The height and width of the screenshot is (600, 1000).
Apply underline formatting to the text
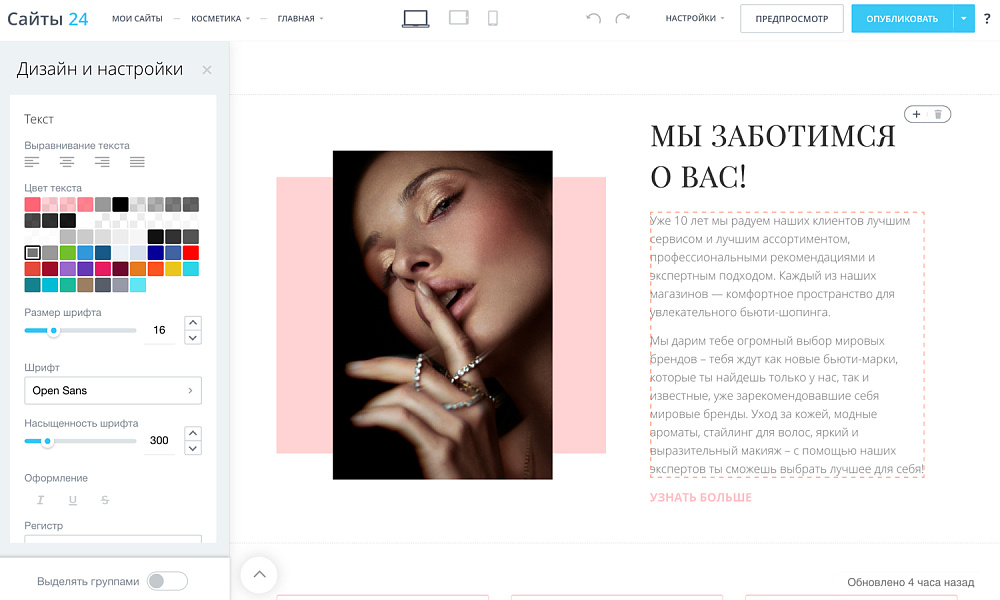72,500
